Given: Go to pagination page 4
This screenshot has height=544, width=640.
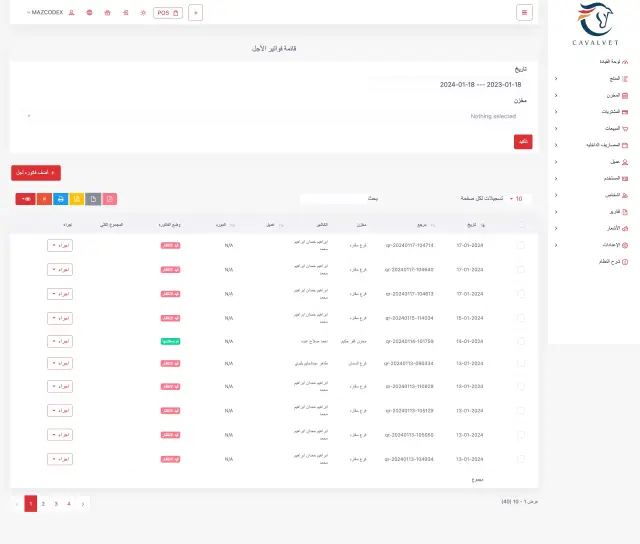Looking at the screenshot, I should (x=69, y=504).
